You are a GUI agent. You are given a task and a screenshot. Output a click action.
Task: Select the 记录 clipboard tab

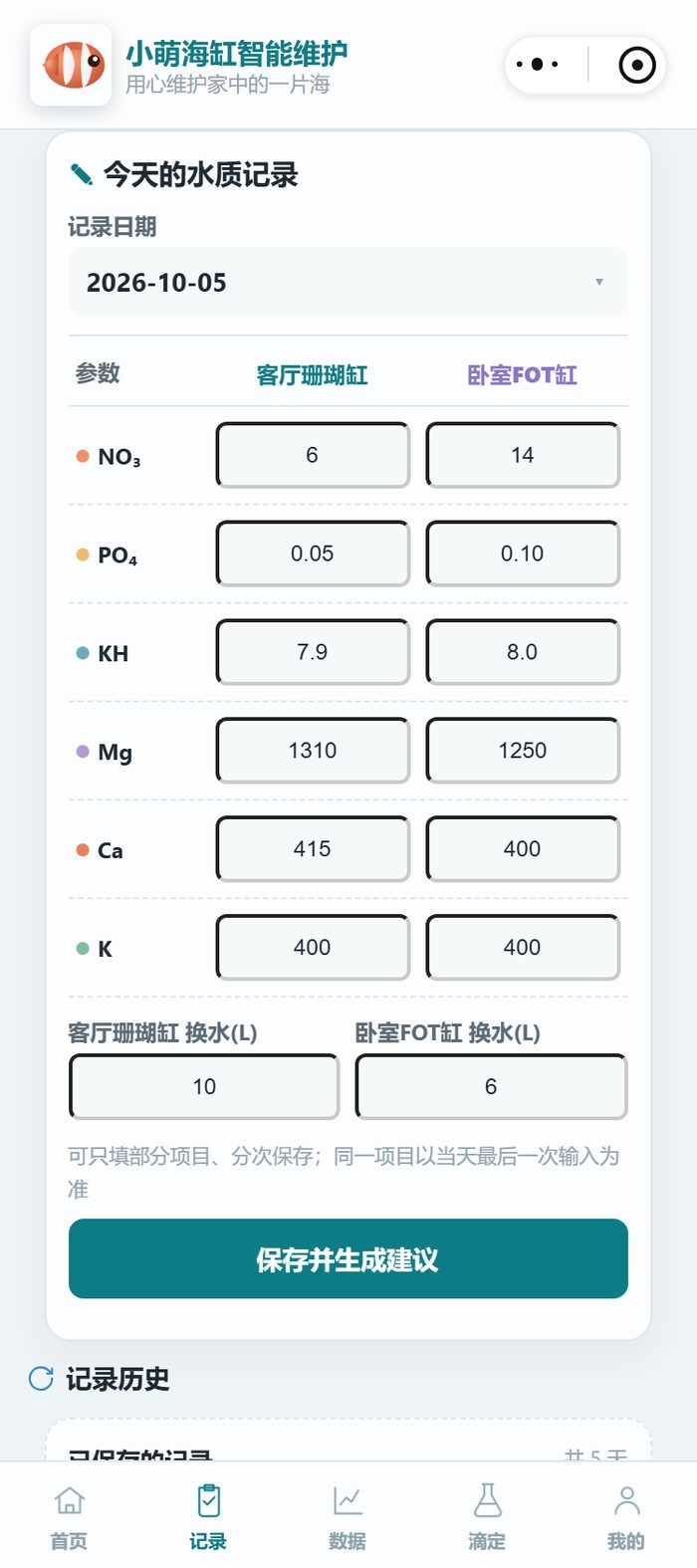208,1517
